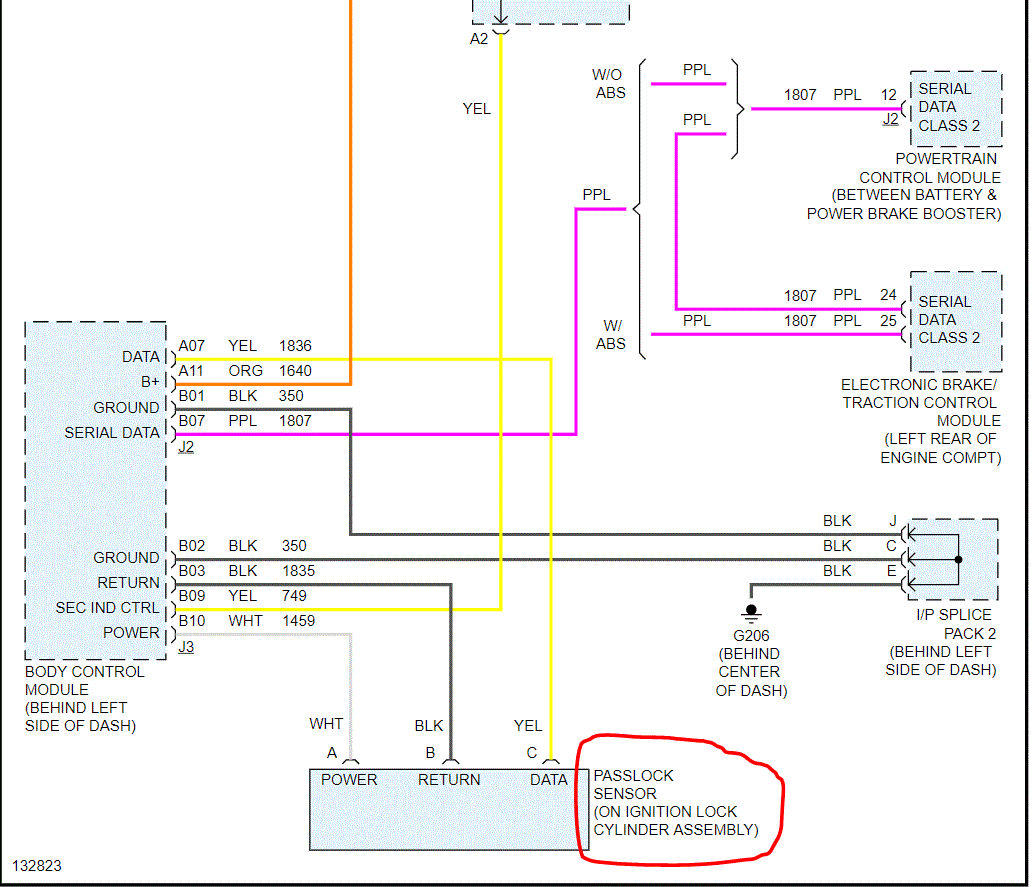Click terminal J on splice pack
This screenshot has height=887, width=1034.
(893, 520)
